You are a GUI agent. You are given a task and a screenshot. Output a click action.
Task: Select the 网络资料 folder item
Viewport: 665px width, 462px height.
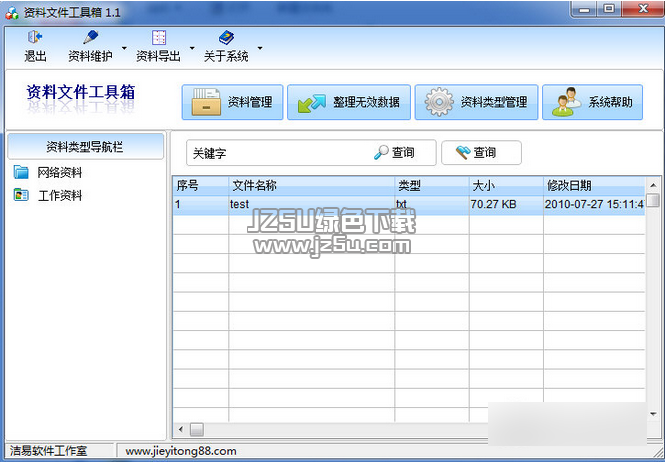point(48,172)
